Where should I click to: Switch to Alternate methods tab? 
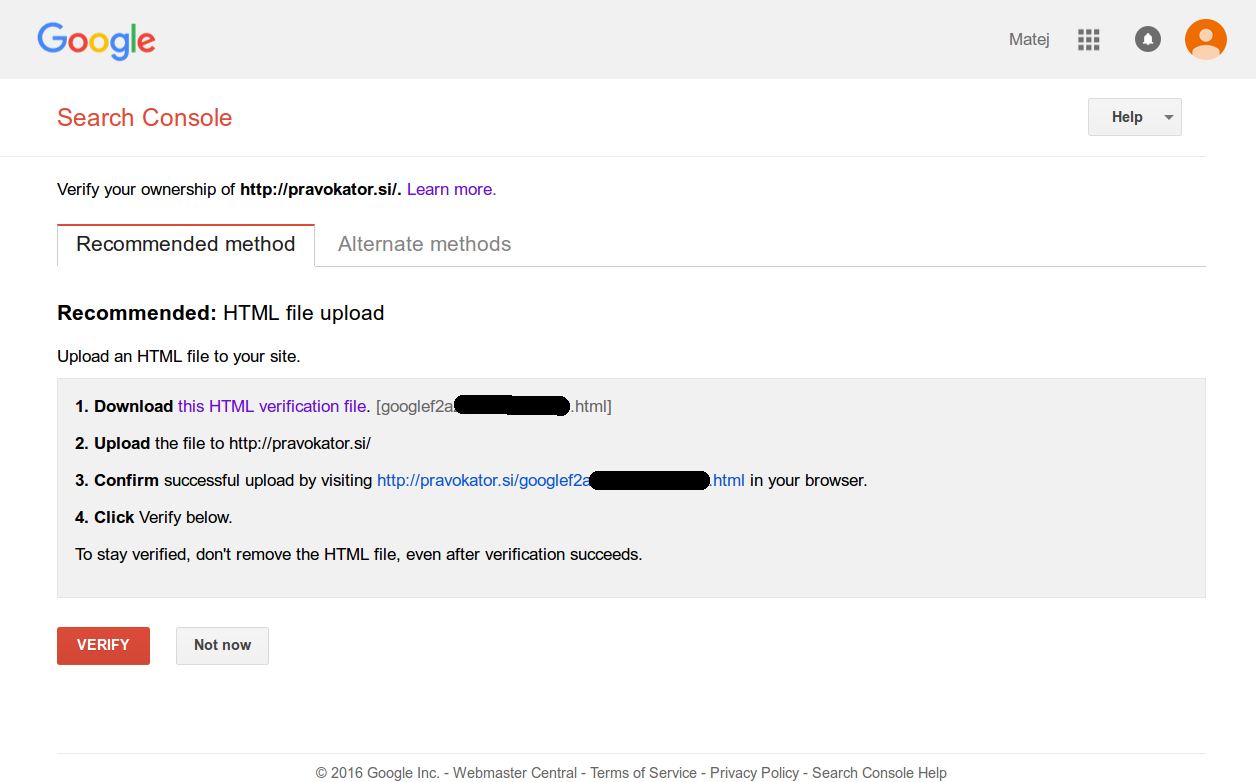coord(424,244)
